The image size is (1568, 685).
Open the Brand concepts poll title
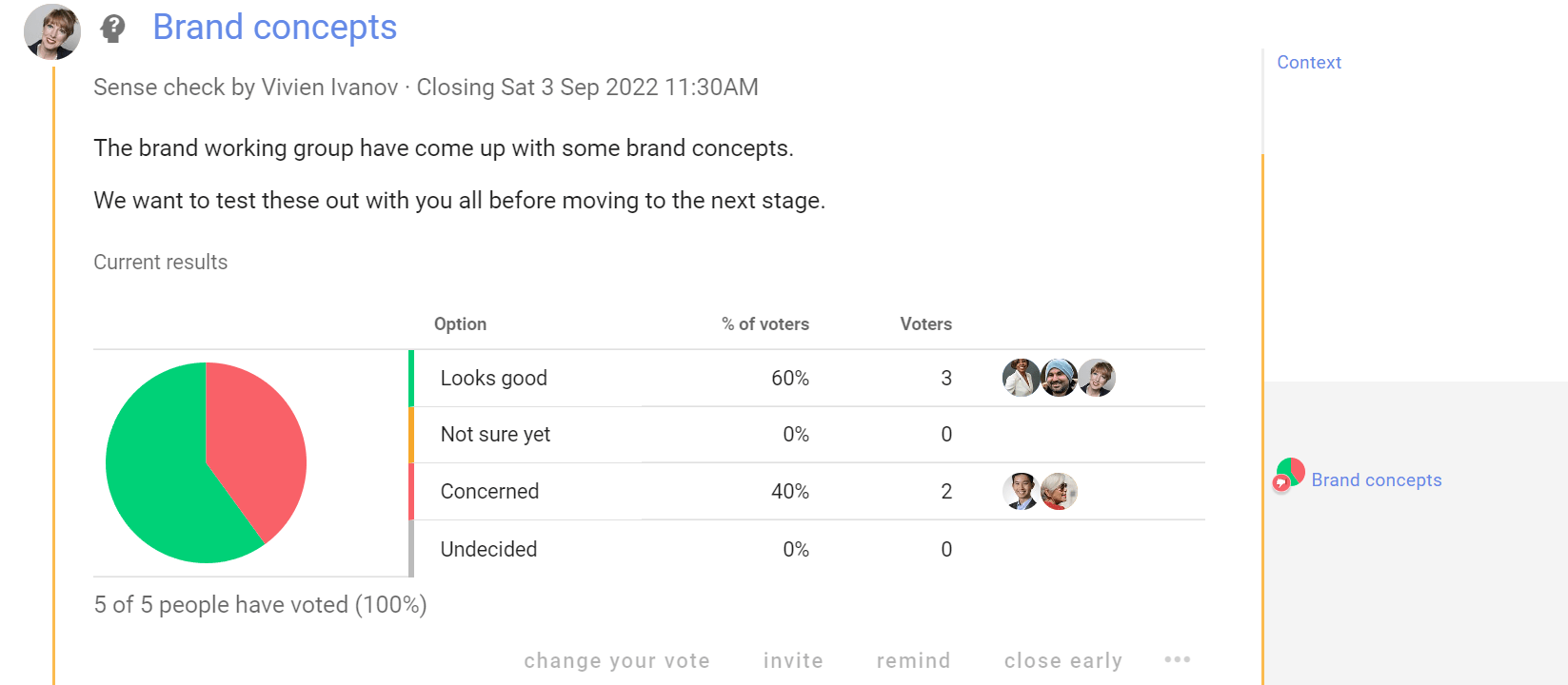[x=274, y=28]
